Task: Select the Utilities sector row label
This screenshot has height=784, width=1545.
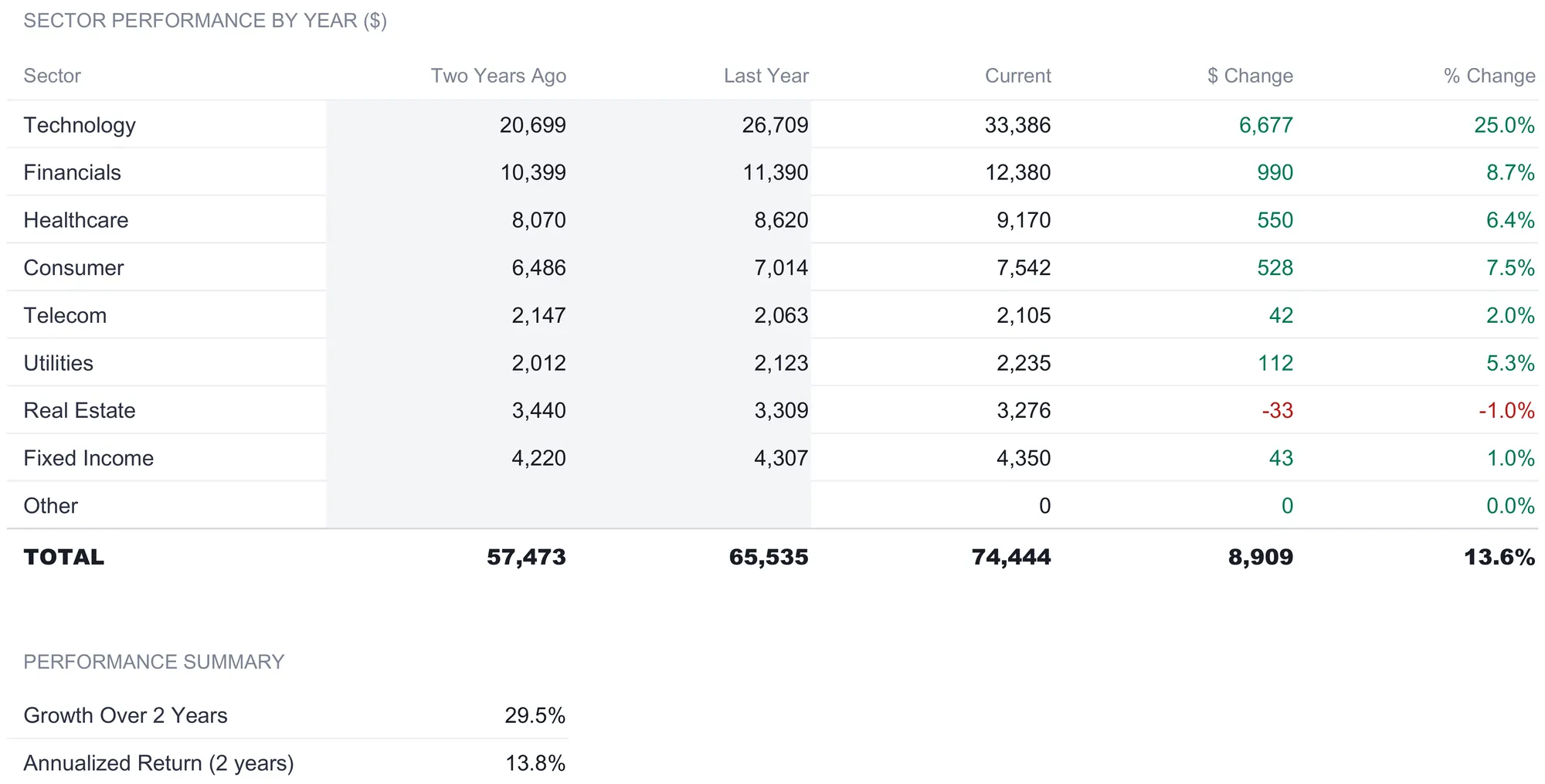Action: point(58,363)
